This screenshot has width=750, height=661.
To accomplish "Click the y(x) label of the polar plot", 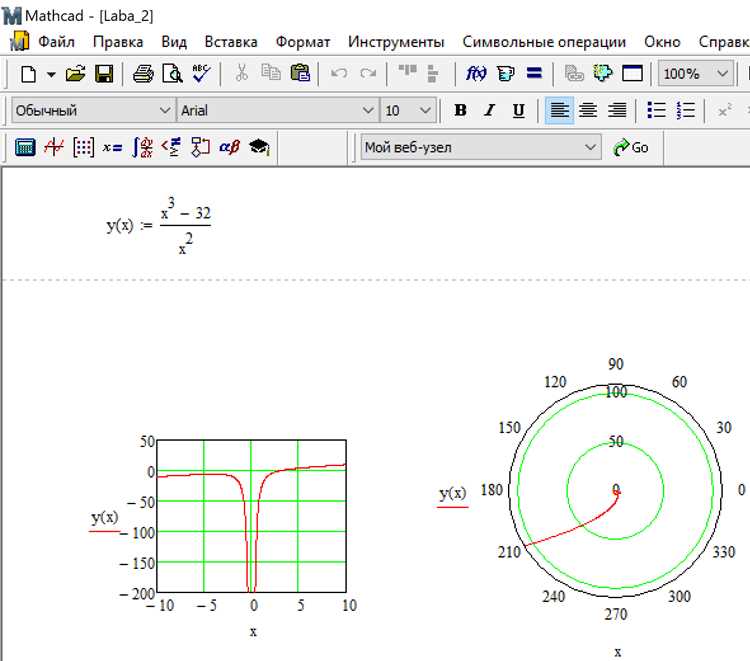I will (x=452, y=493).
